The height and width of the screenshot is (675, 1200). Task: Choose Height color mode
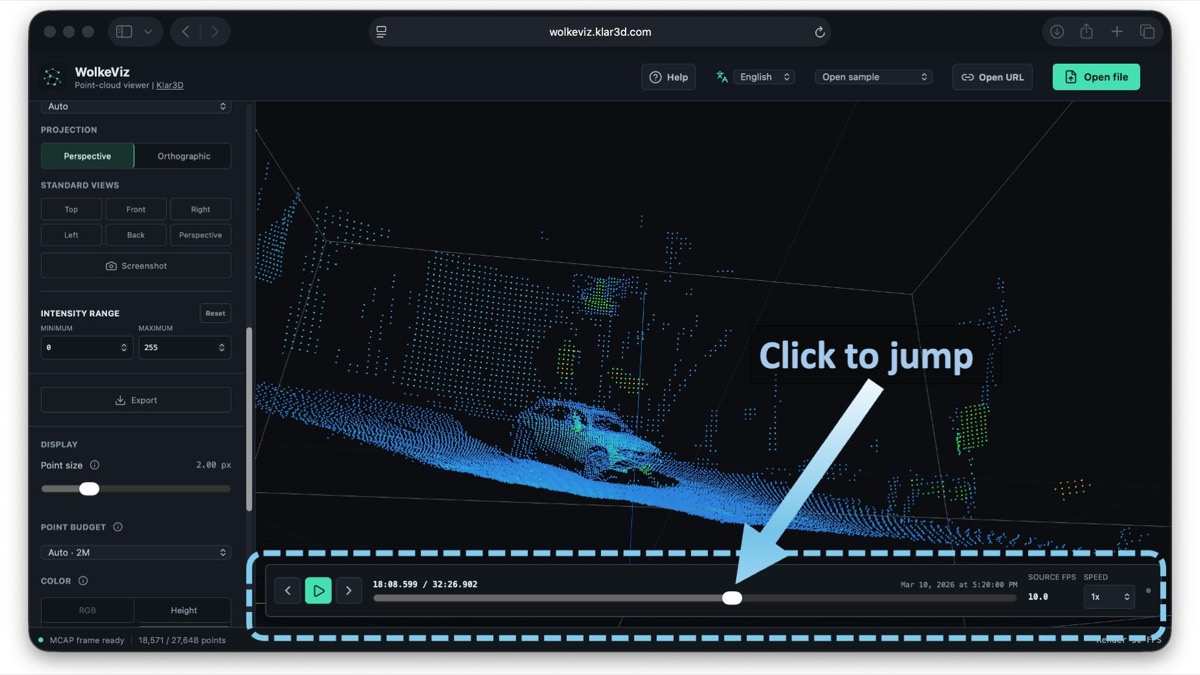pos(183,610)
